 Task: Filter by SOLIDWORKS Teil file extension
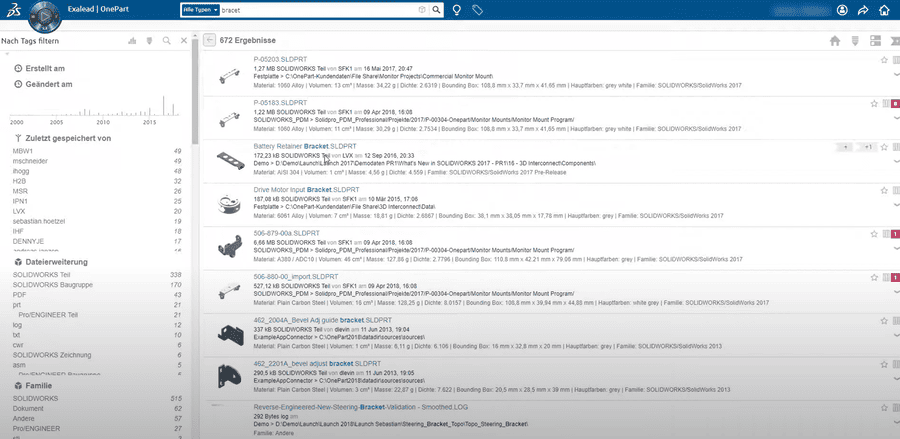coord(41,274)
